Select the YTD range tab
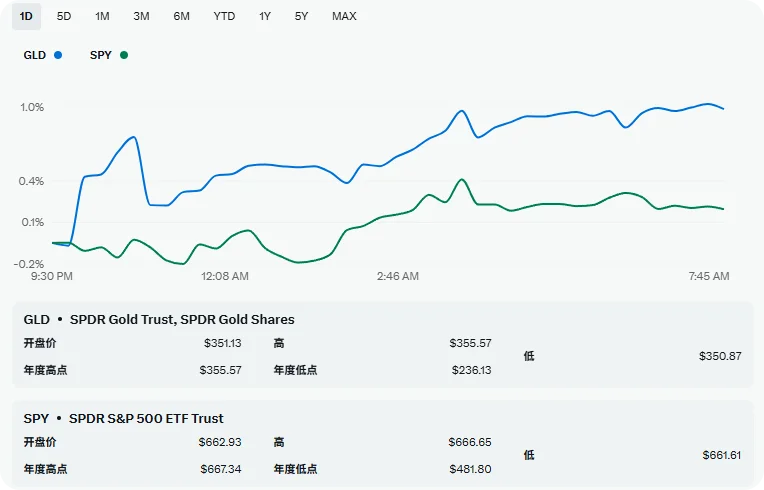This screenshot has width=764, height=490. [224, 16]
